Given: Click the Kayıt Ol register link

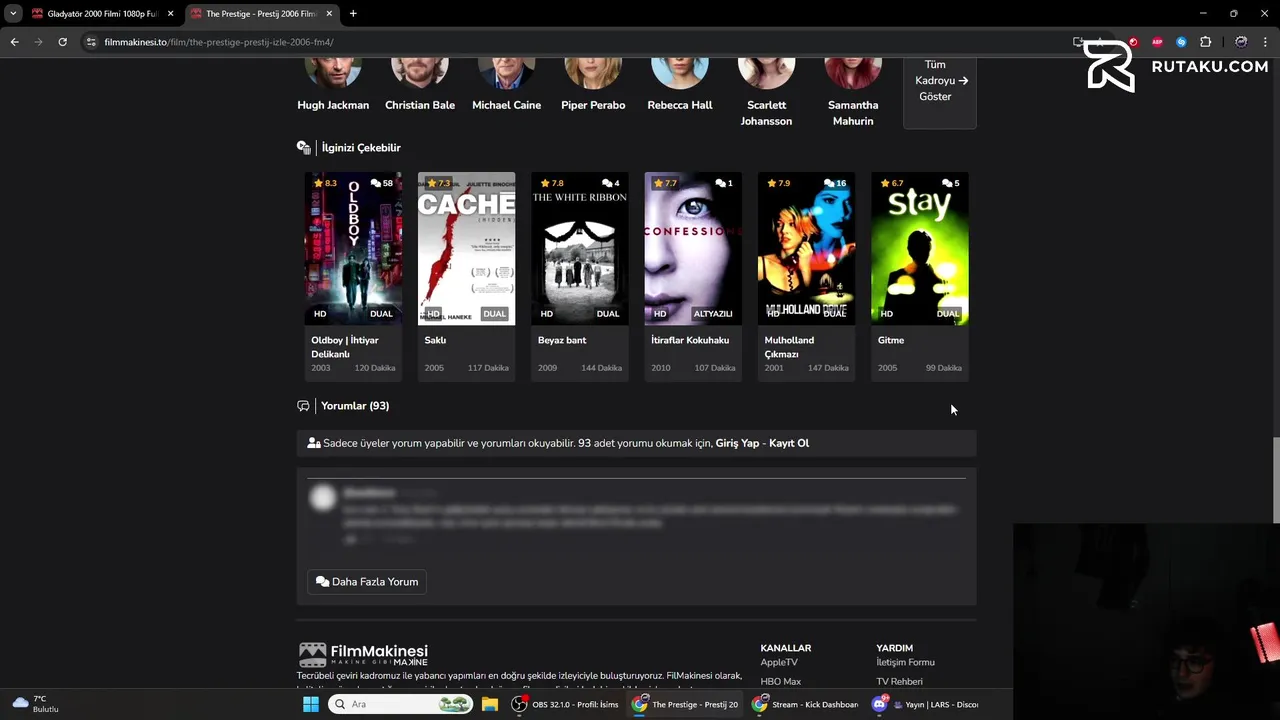Looking at the screenshot, I should 789,443.
